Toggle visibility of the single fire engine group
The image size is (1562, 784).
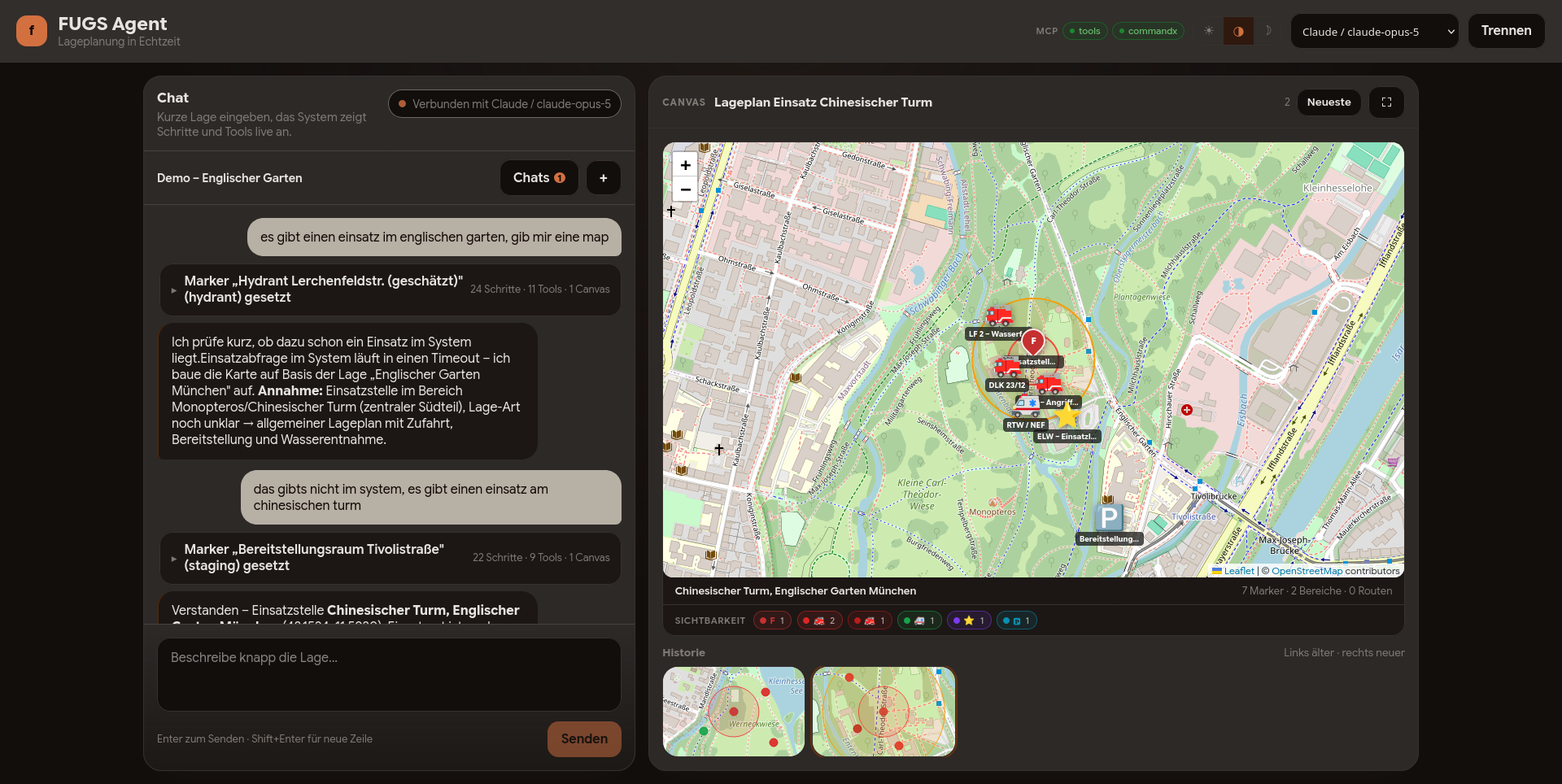[870, 621]
